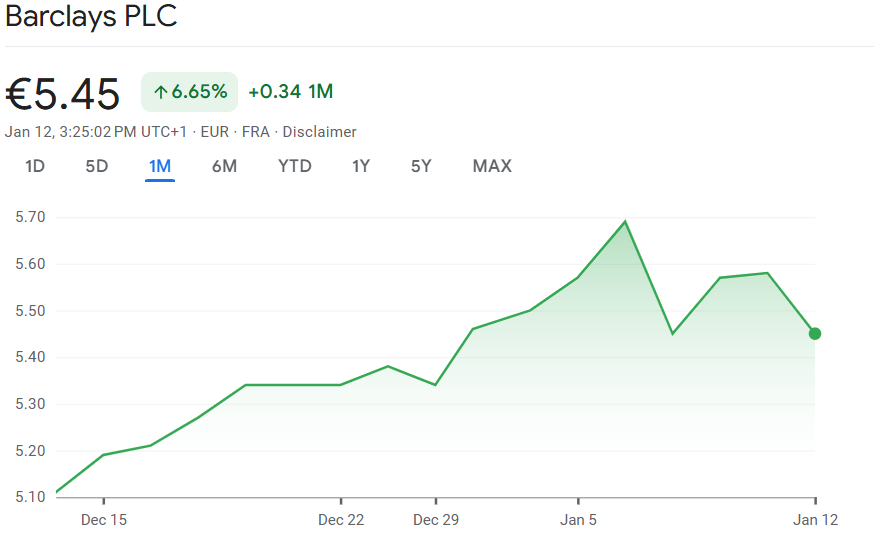This screenshot has height=539, width=874.
Task: Click the chart's highest peak near 5.70
Action: point(625,221)
